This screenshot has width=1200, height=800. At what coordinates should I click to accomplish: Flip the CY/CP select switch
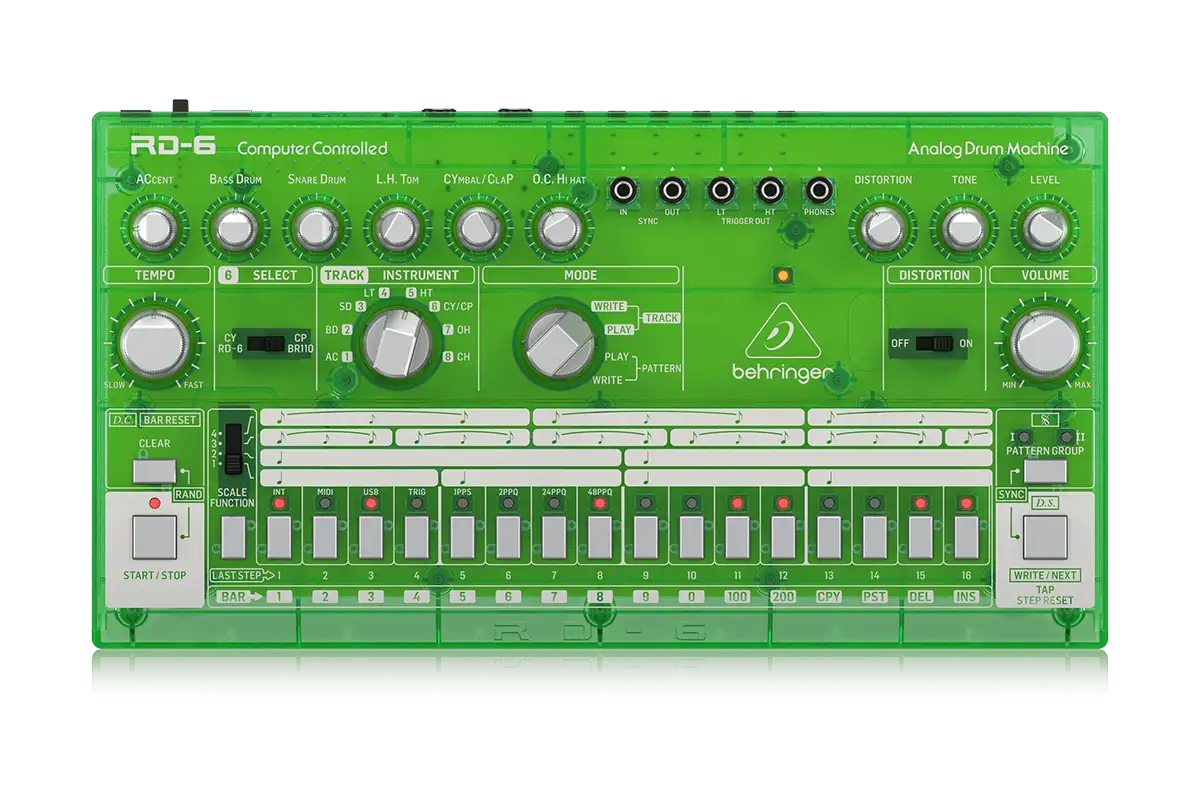[266, 344]
